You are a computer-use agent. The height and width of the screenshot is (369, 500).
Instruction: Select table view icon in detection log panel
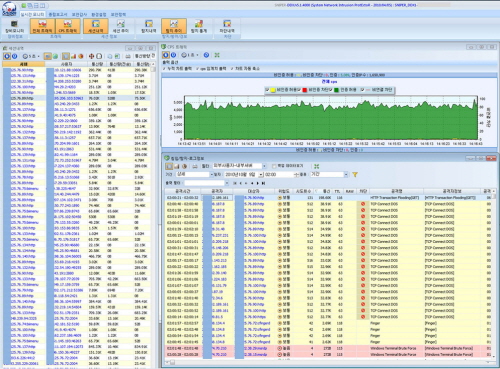pyautogui.click(x=169, y=166)
